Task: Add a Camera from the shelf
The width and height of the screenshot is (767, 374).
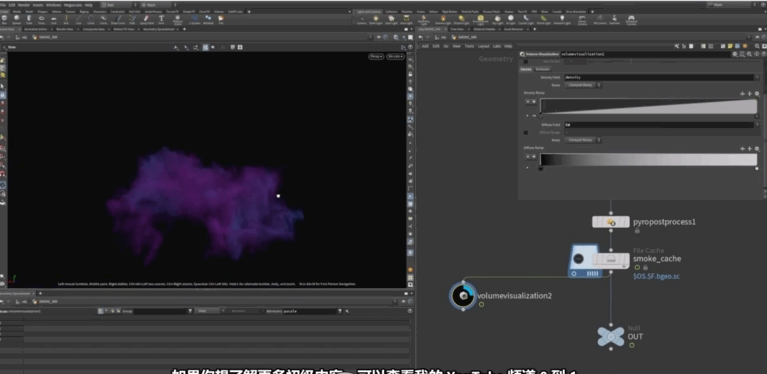Action: point(362,20)
